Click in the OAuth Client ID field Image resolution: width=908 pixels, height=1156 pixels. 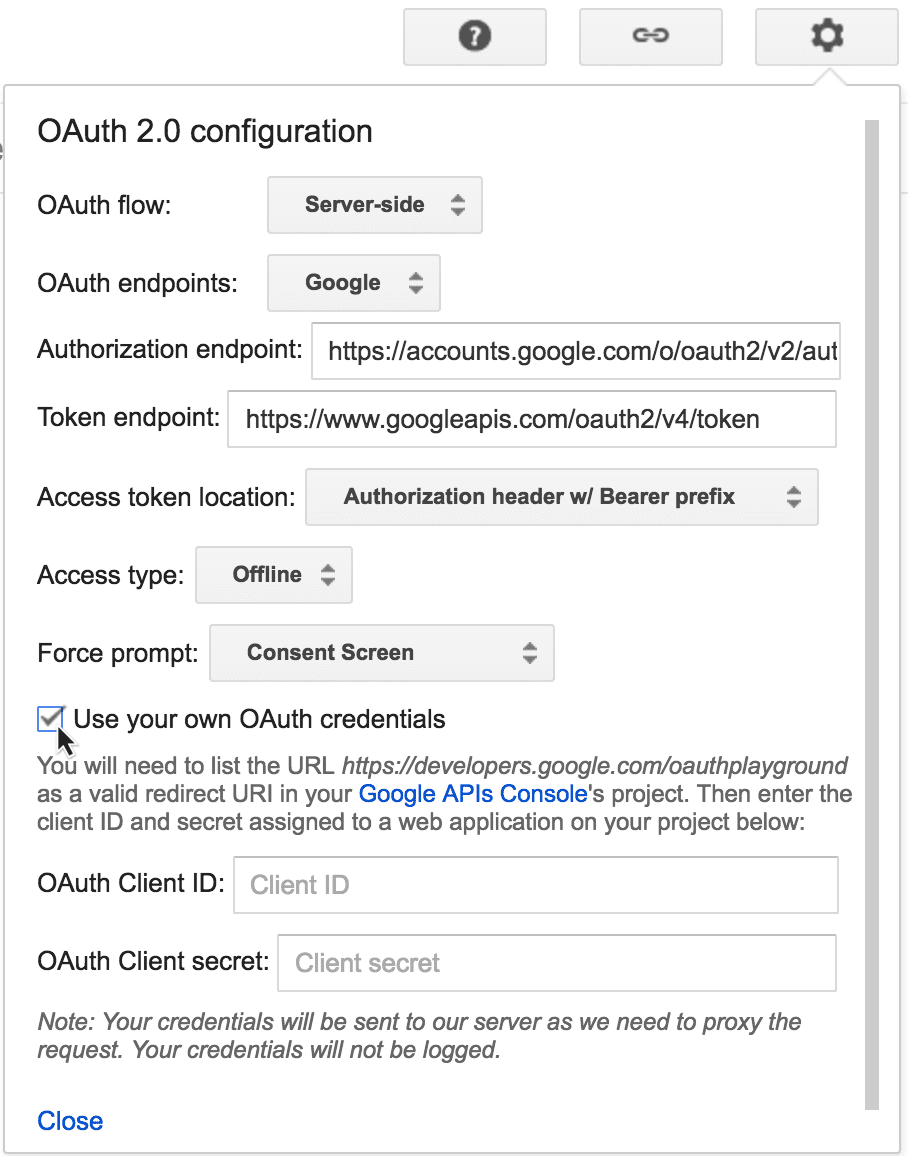[535, 885]
